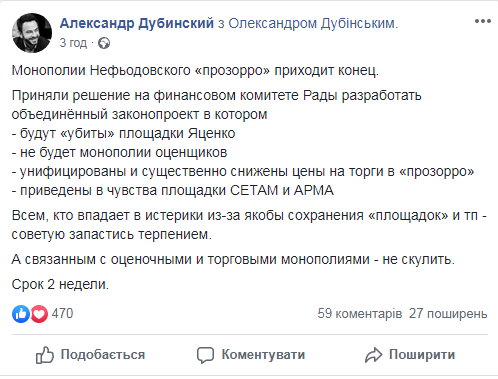
Task: View the list of 470 reactions
Action: point(62,314)
